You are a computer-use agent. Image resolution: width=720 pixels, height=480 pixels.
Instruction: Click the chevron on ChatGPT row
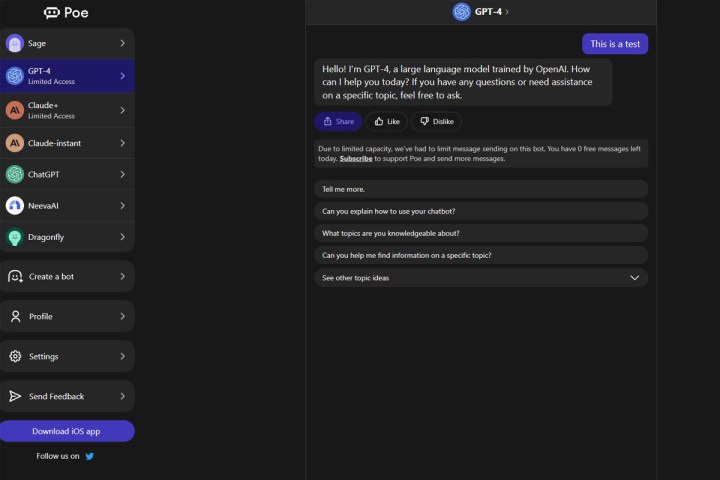tap(123, 175)
